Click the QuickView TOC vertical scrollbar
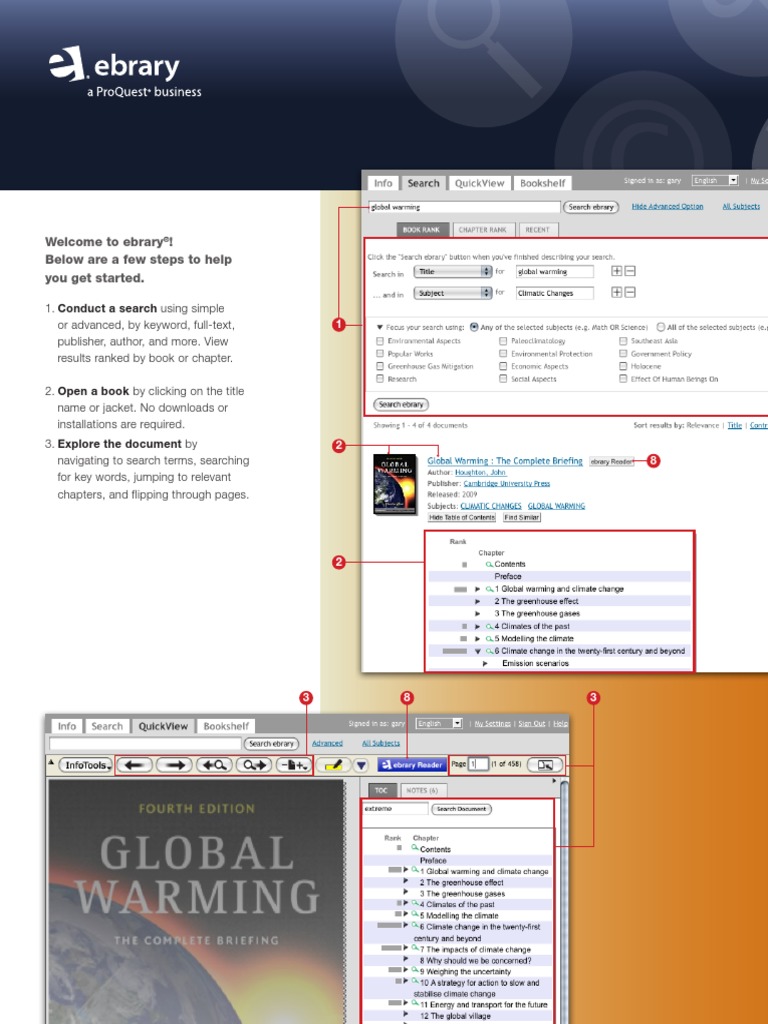768x1024 pixels. click(x=564, y=901)
